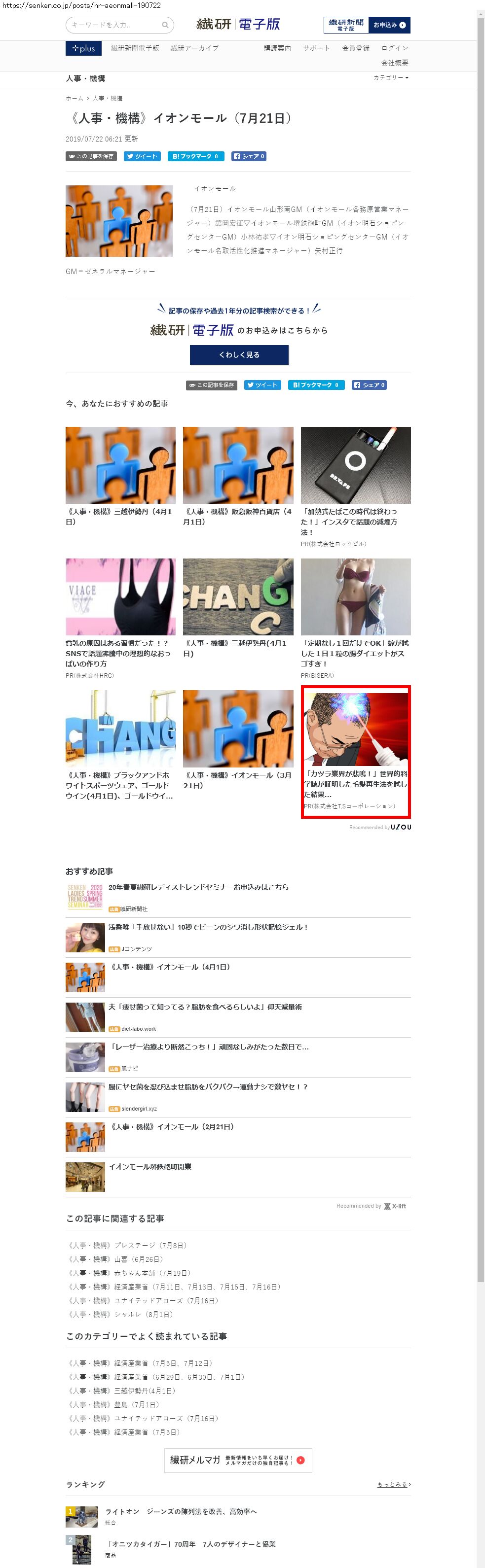Open the 繊研新聞電子版 navigation menu item

tap(135, 48)
